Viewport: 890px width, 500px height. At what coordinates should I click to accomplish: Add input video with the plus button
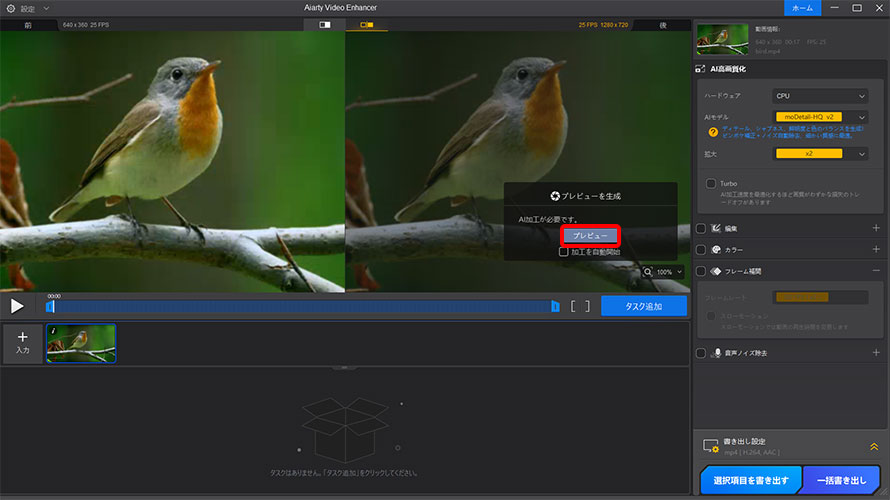(22, 343)
